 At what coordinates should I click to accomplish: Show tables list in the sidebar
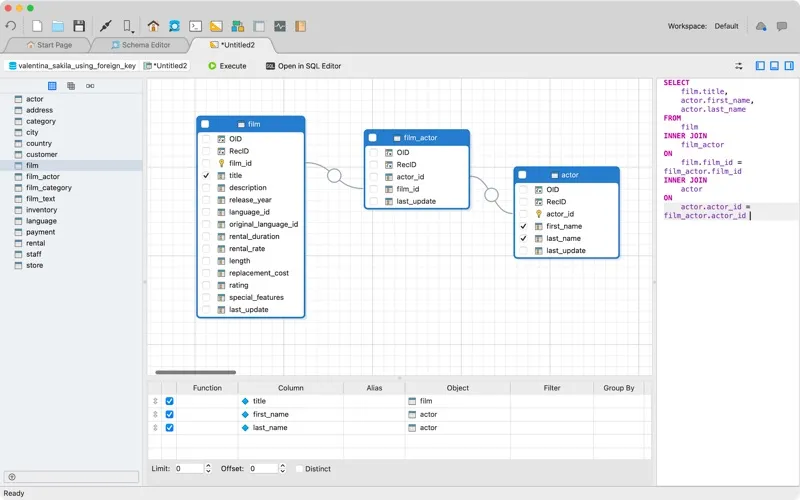point(52,86)
